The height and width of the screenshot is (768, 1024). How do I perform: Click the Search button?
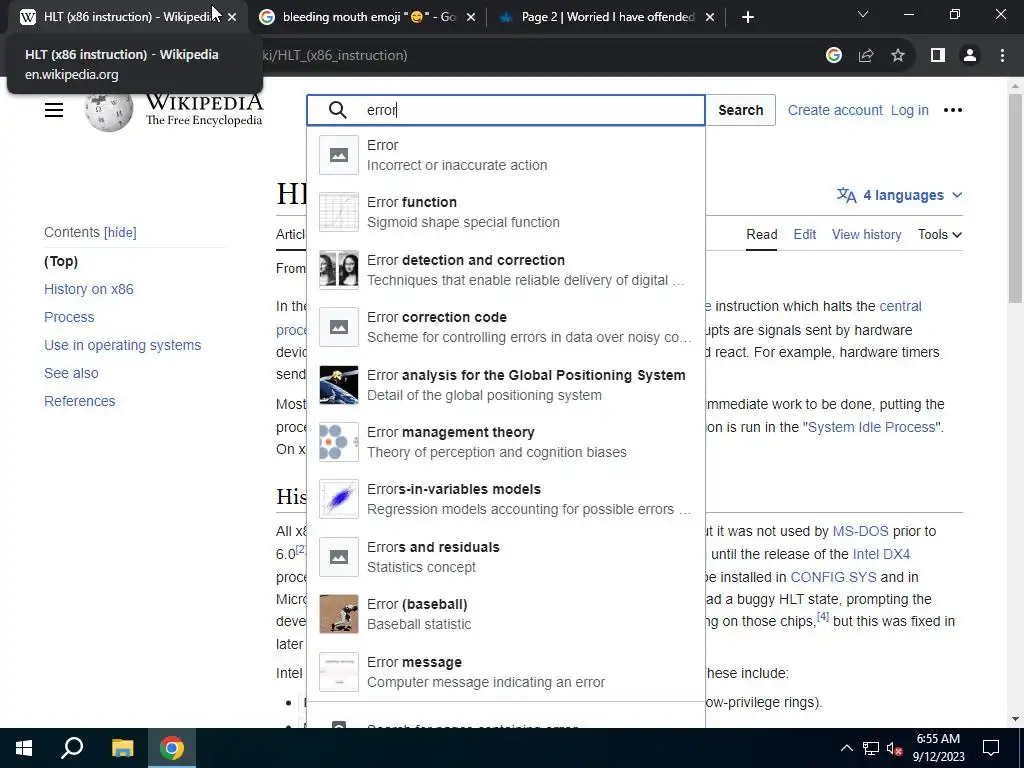pyautogui.click(x=741, y=110)
